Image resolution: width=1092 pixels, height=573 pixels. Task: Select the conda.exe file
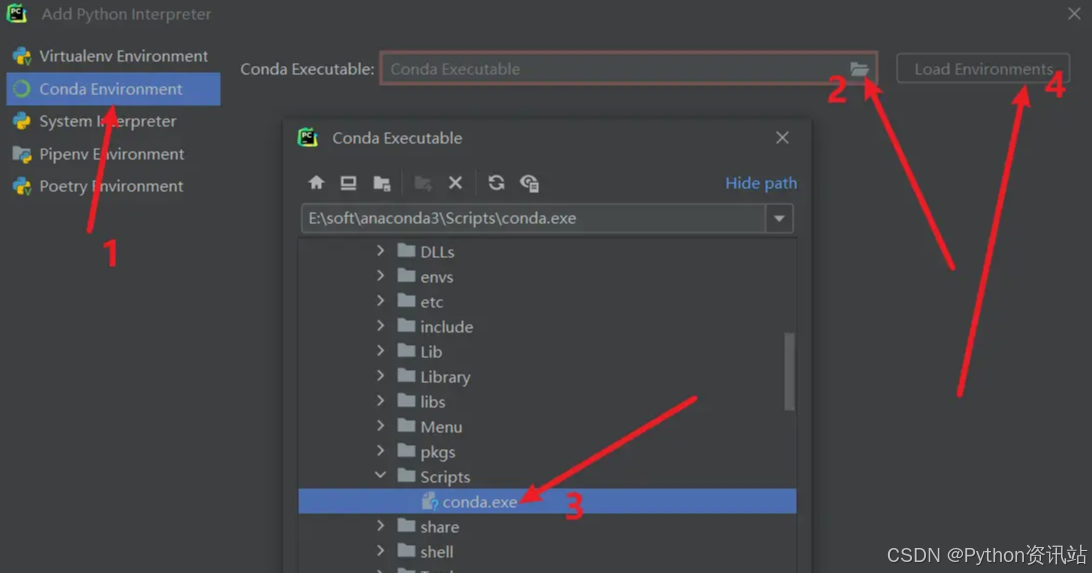tap(547, 501)
